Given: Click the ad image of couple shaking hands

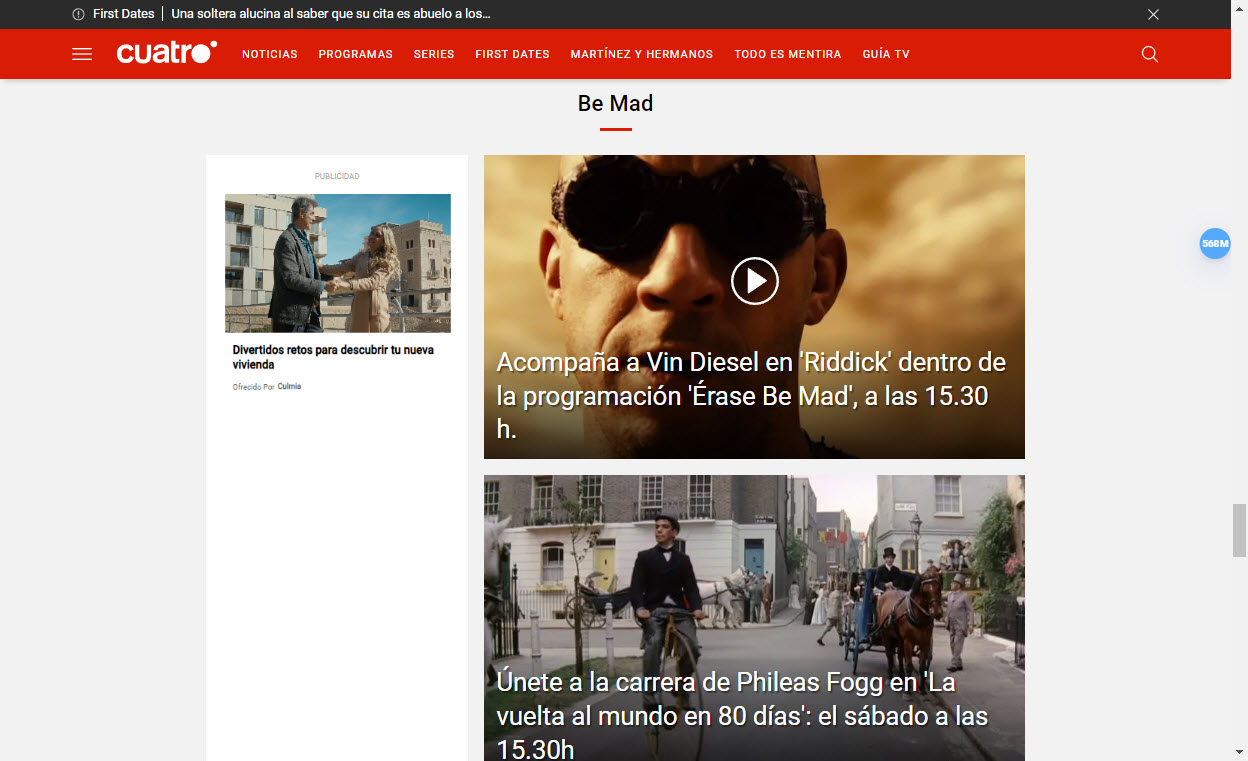Looking at the screenshot, I should pyautogui.click(x=338, y=263).
